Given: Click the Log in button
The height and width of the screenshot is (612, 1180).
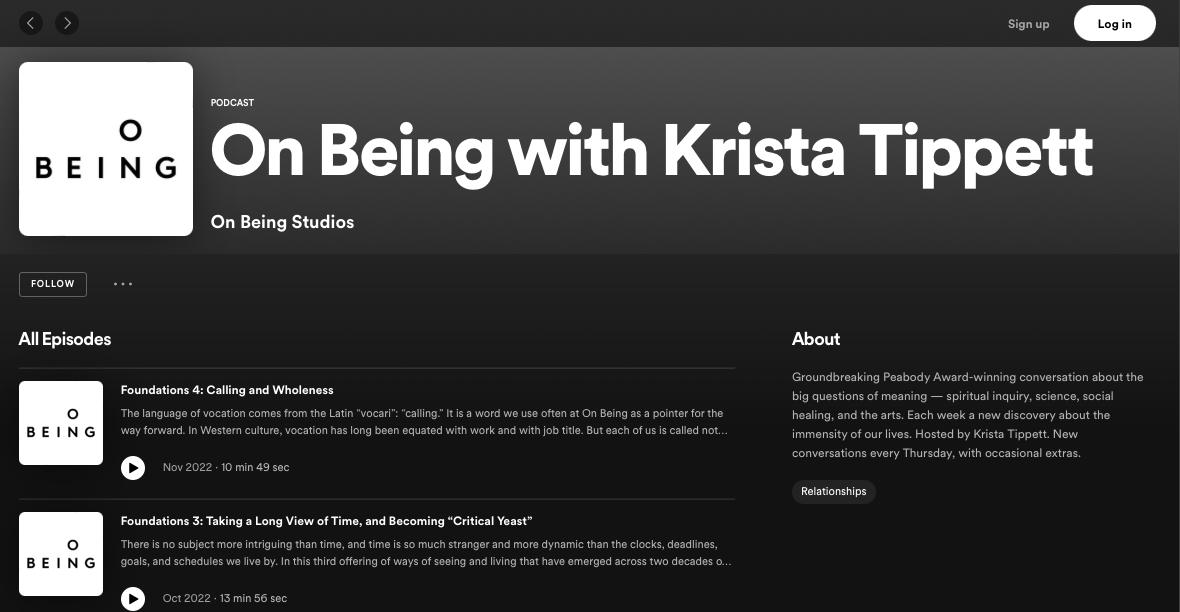Looking at the screenshot, I should (x=1115, y=23).
